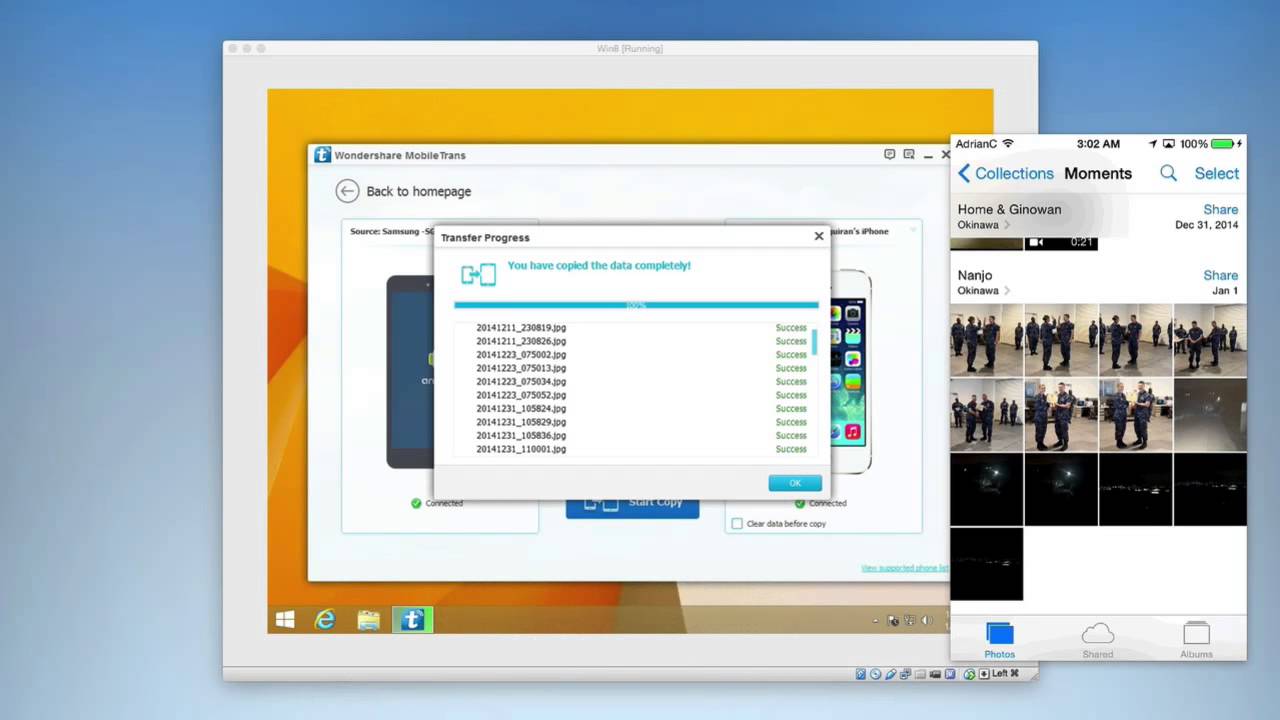The height and width of the screenshot is (720, 1280).
Task: Select file 20141223_075013.jpg row
Action: (634, 368)
